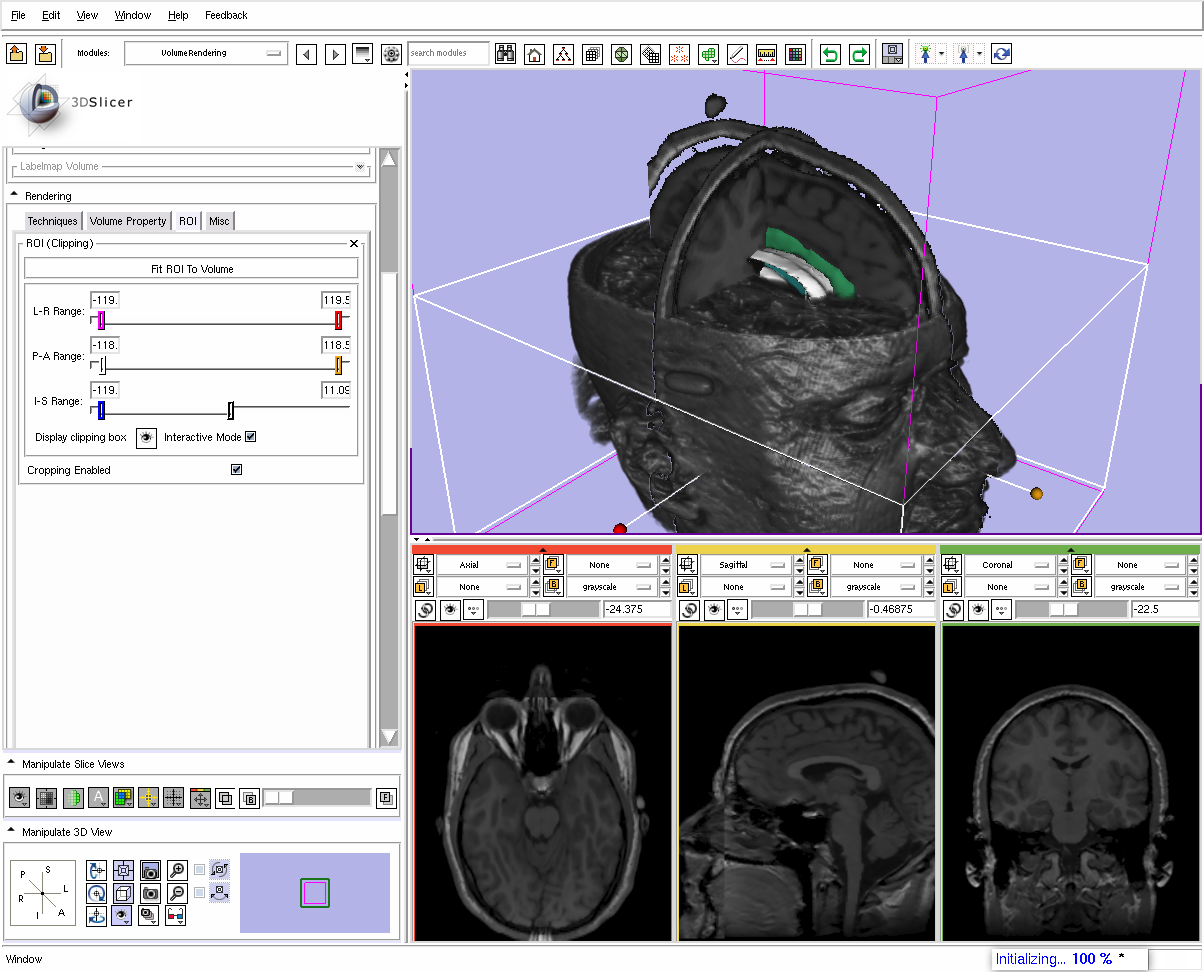
Task: Click the Feedback menu item
Action: [226, 15]
